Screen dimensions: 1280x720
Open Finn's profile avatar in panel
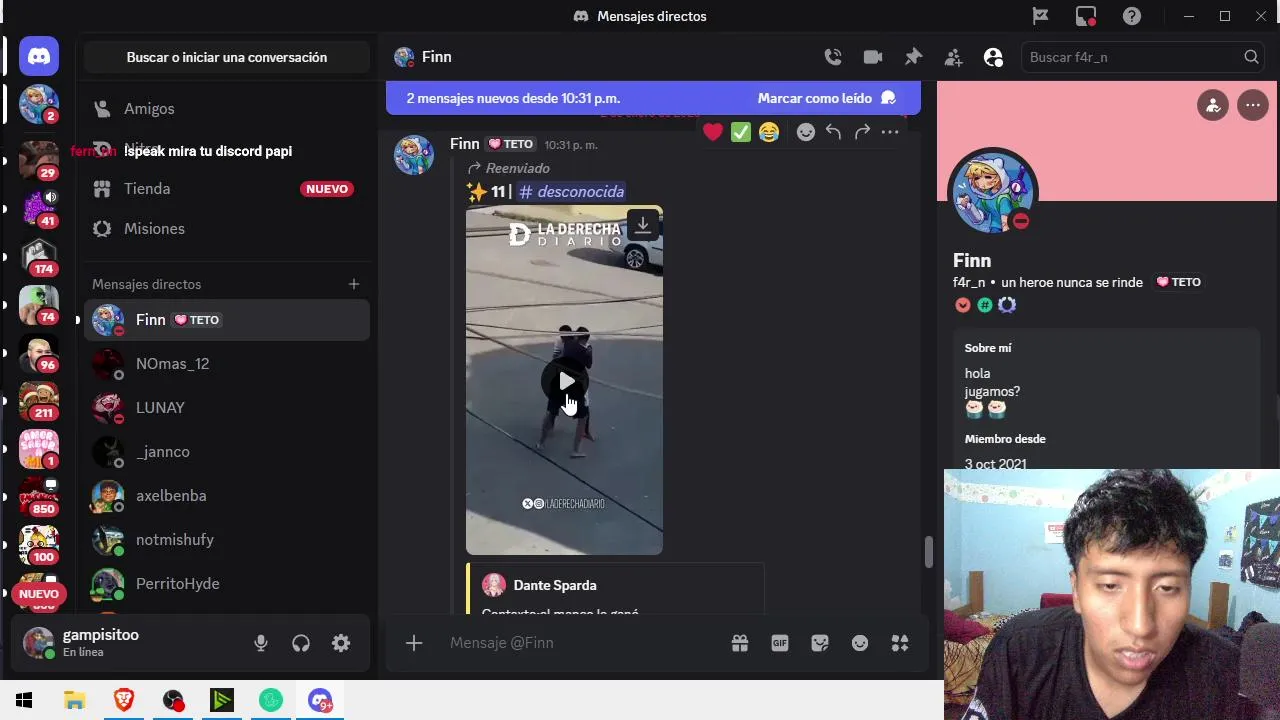(993, 192)
